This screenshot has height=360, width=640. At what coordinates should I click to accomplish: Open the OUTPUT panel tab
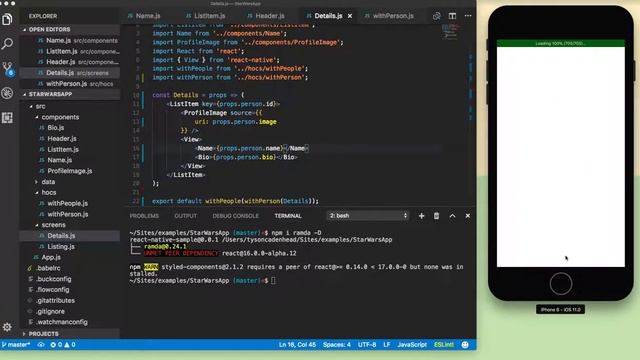[x=186, y=216]
